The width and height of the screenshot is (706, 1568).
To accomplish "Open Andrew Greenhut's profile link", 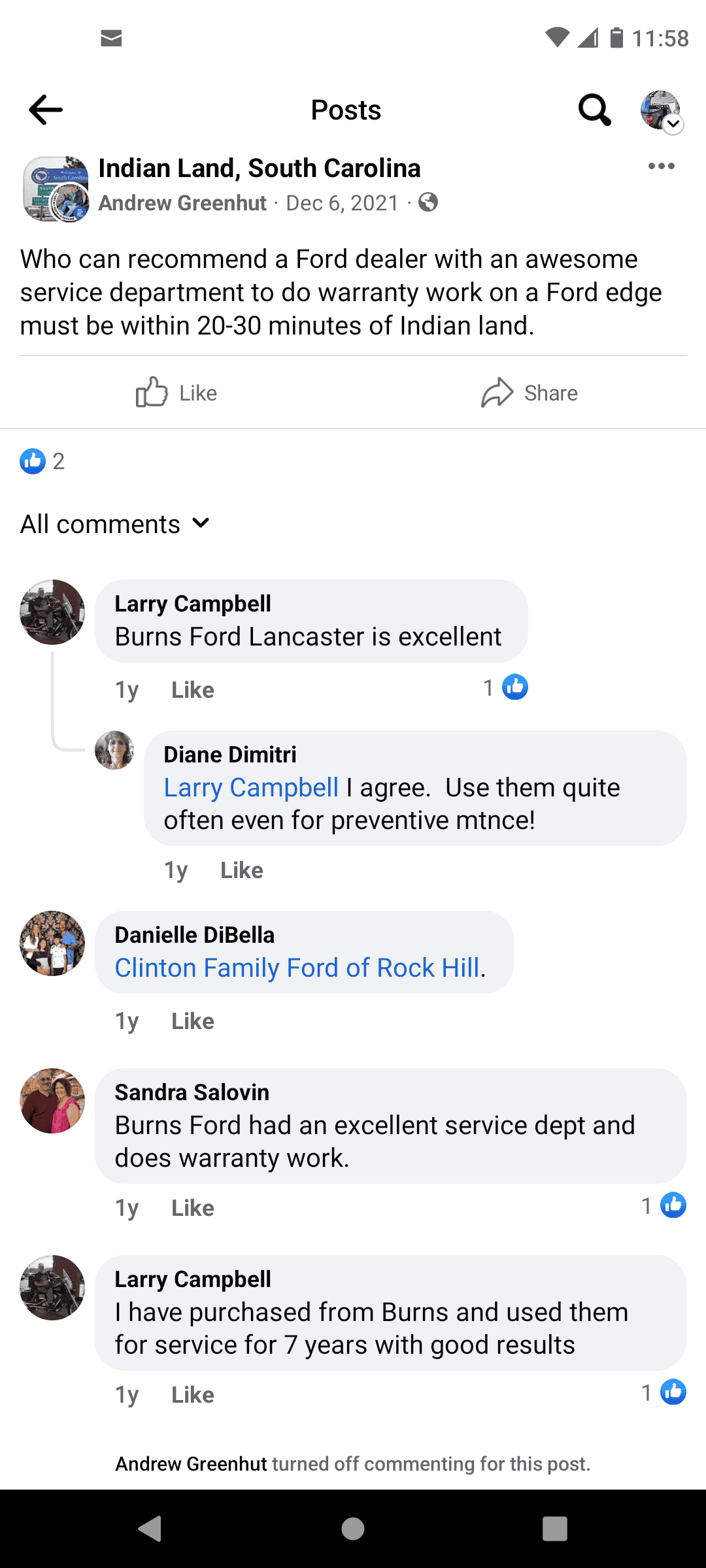I will (182, 203).
